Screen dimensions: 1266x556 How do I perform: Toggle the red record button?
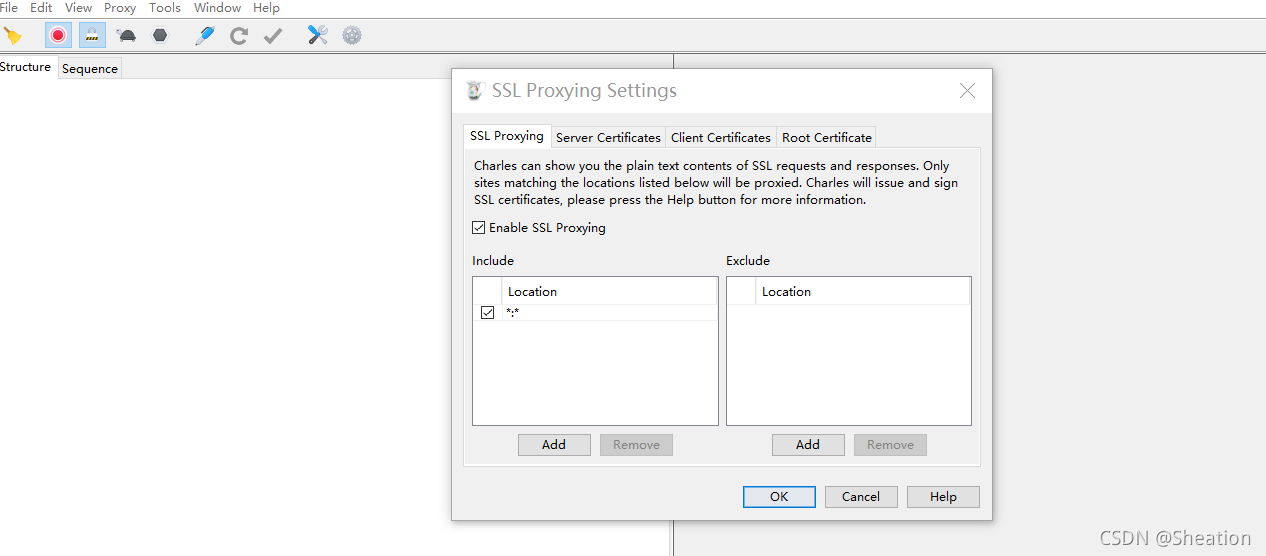[x=58, y=36]
